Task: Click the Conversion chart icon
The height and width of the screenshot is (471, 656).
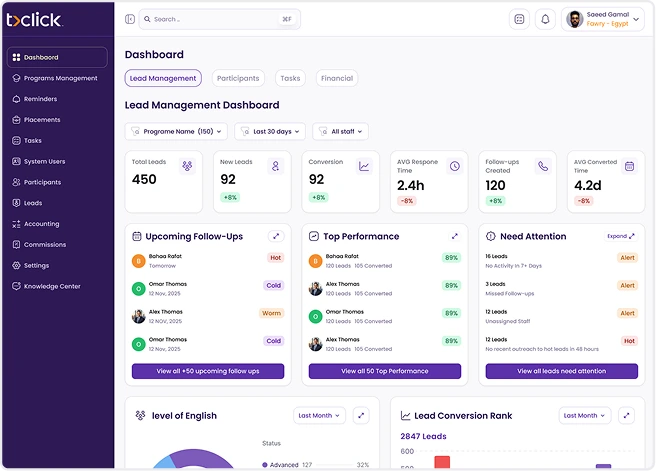Action: [x=364, y=167]
